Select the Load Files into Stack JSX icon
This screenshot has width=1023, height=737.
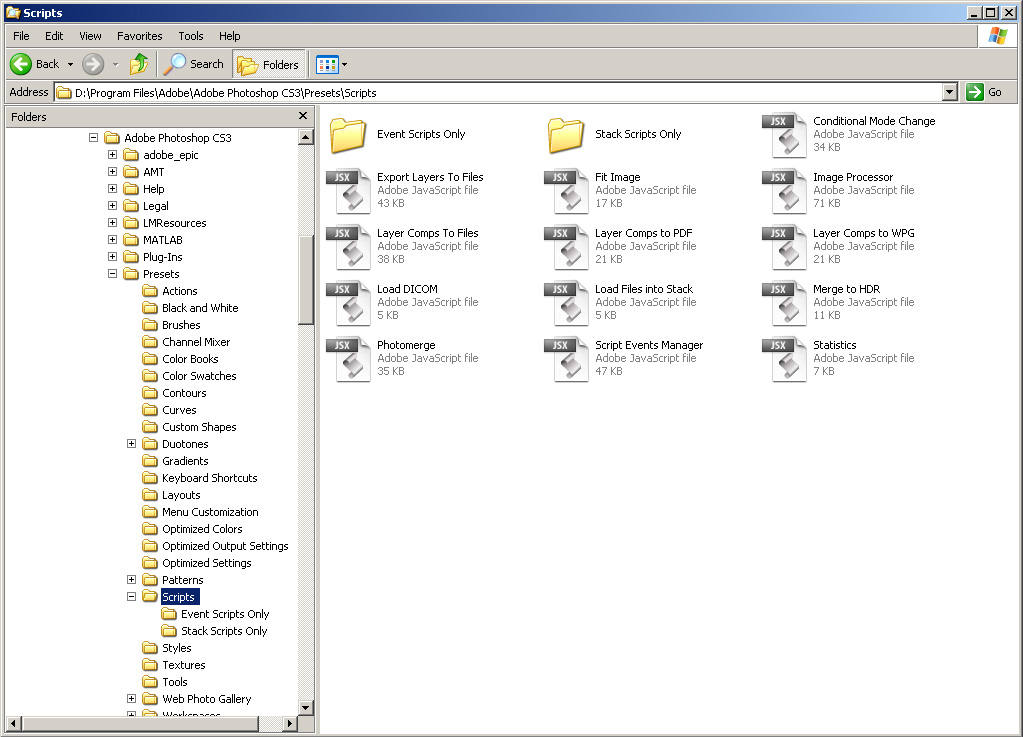coord(567,303)
